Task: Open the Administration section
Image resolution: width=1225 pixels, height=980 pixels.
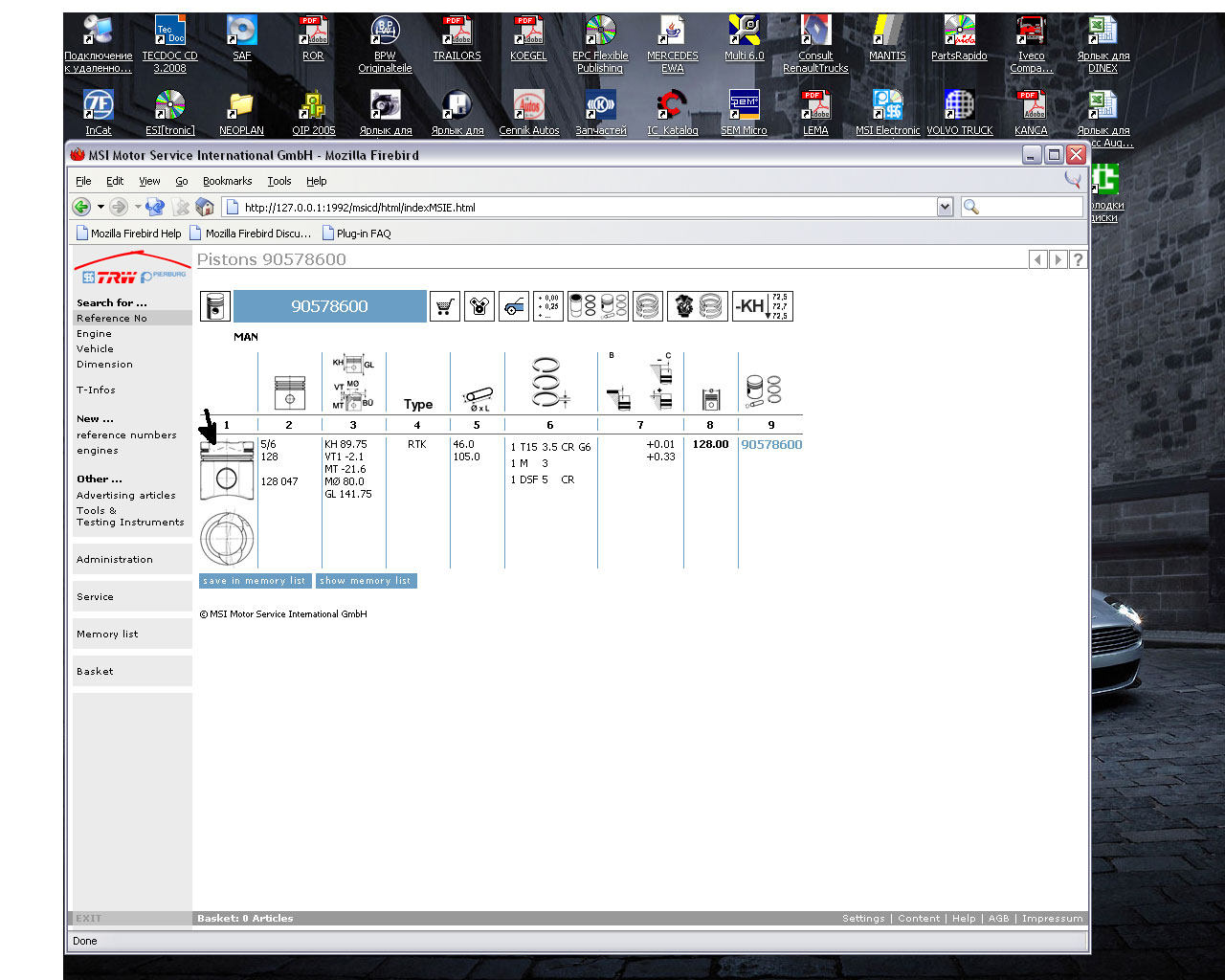Action: coord(132,560)
